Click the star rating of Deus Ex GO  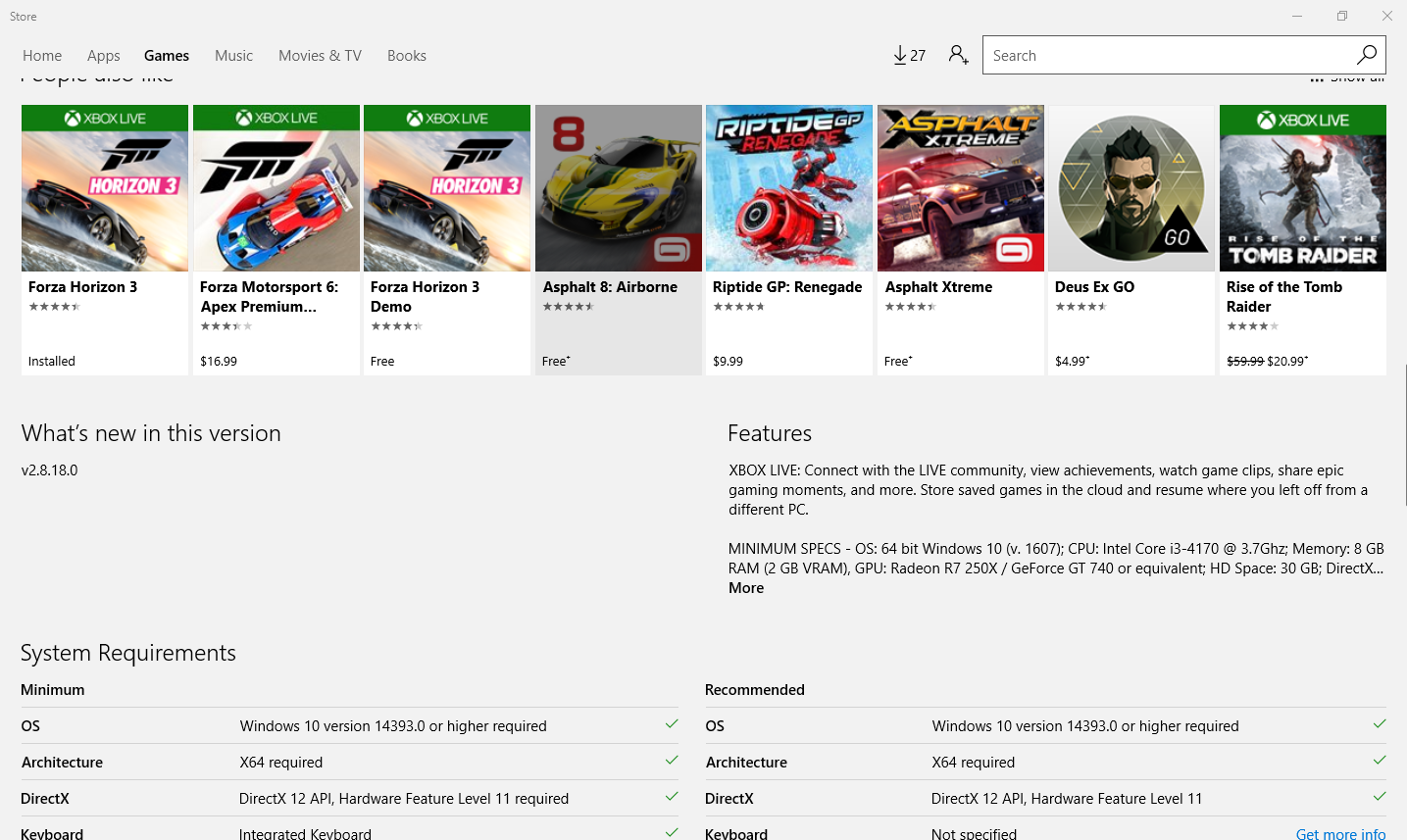1081,307
